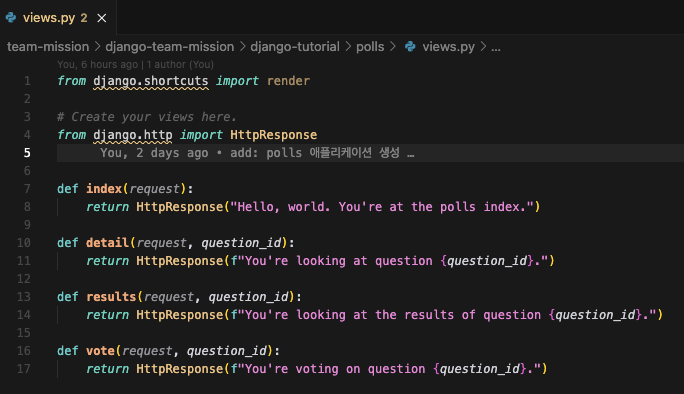Open the 'You, 6 hours ago' CodeLens
The height and width of the screenshot is (394, 684).
pos(135,65)
